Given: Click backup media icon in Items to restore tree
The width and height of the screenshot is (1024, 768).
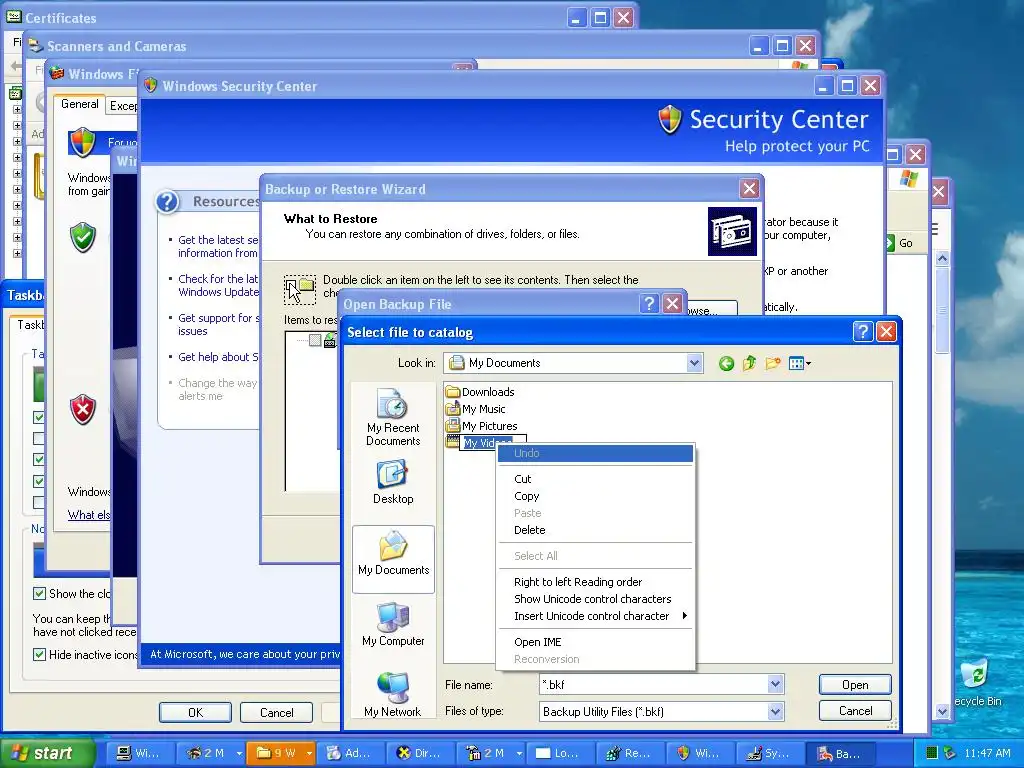Looking at the screenshot, I should [330, 340].
